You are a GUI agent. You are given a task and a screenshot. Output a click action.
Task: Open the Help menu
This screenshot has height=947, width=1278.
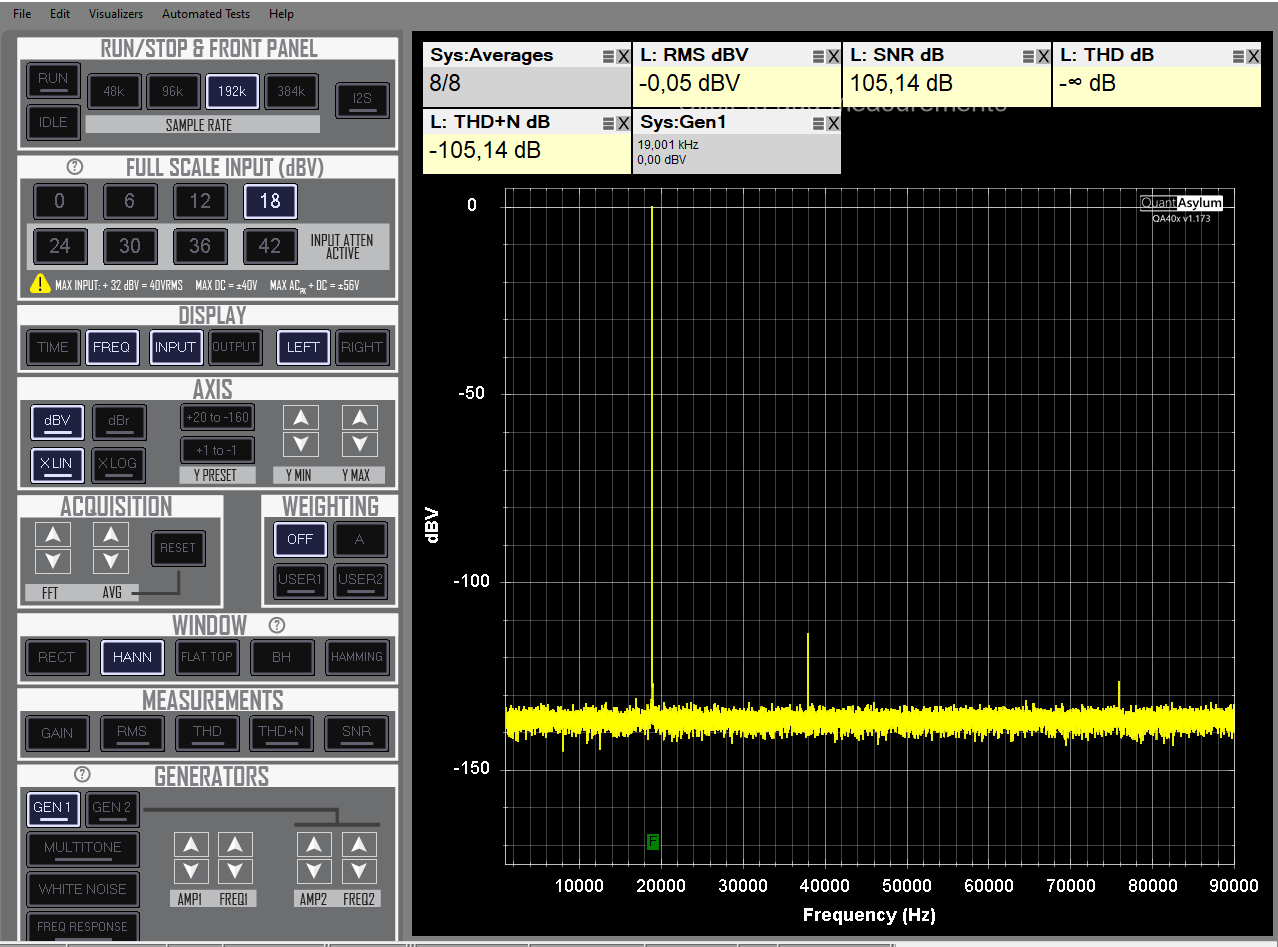tap(282, 14)
